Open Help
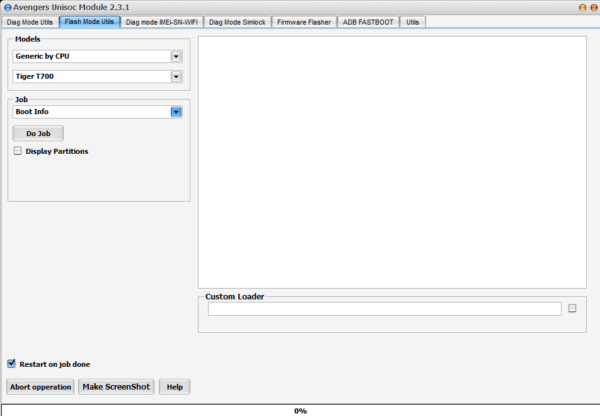600x416 pixels. click(174, 387)
